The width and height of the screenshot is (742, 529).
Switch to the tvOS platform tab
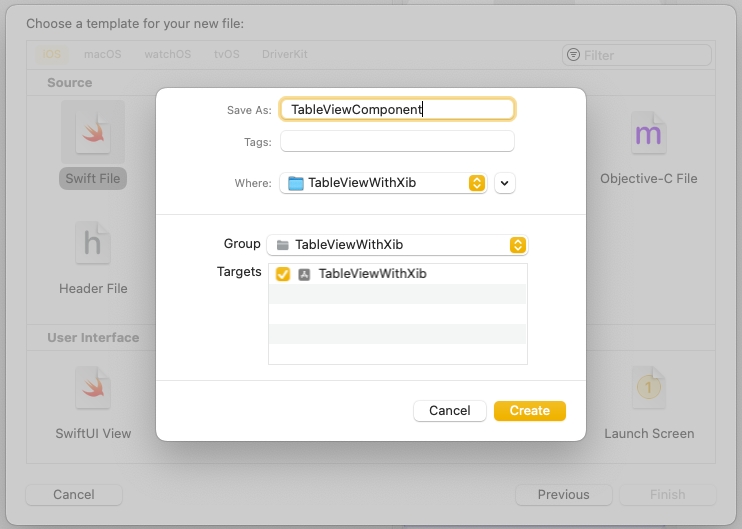[x=226, y=55]
